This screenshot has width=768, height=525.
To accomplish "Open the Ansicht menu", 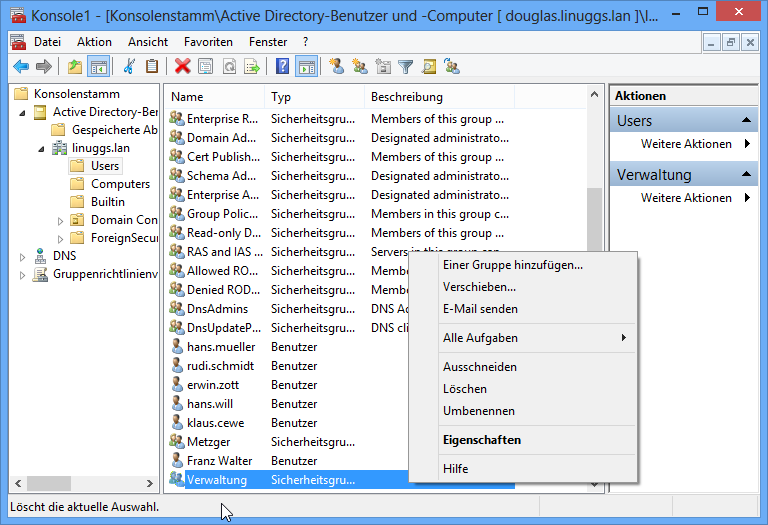I will 148,42.
